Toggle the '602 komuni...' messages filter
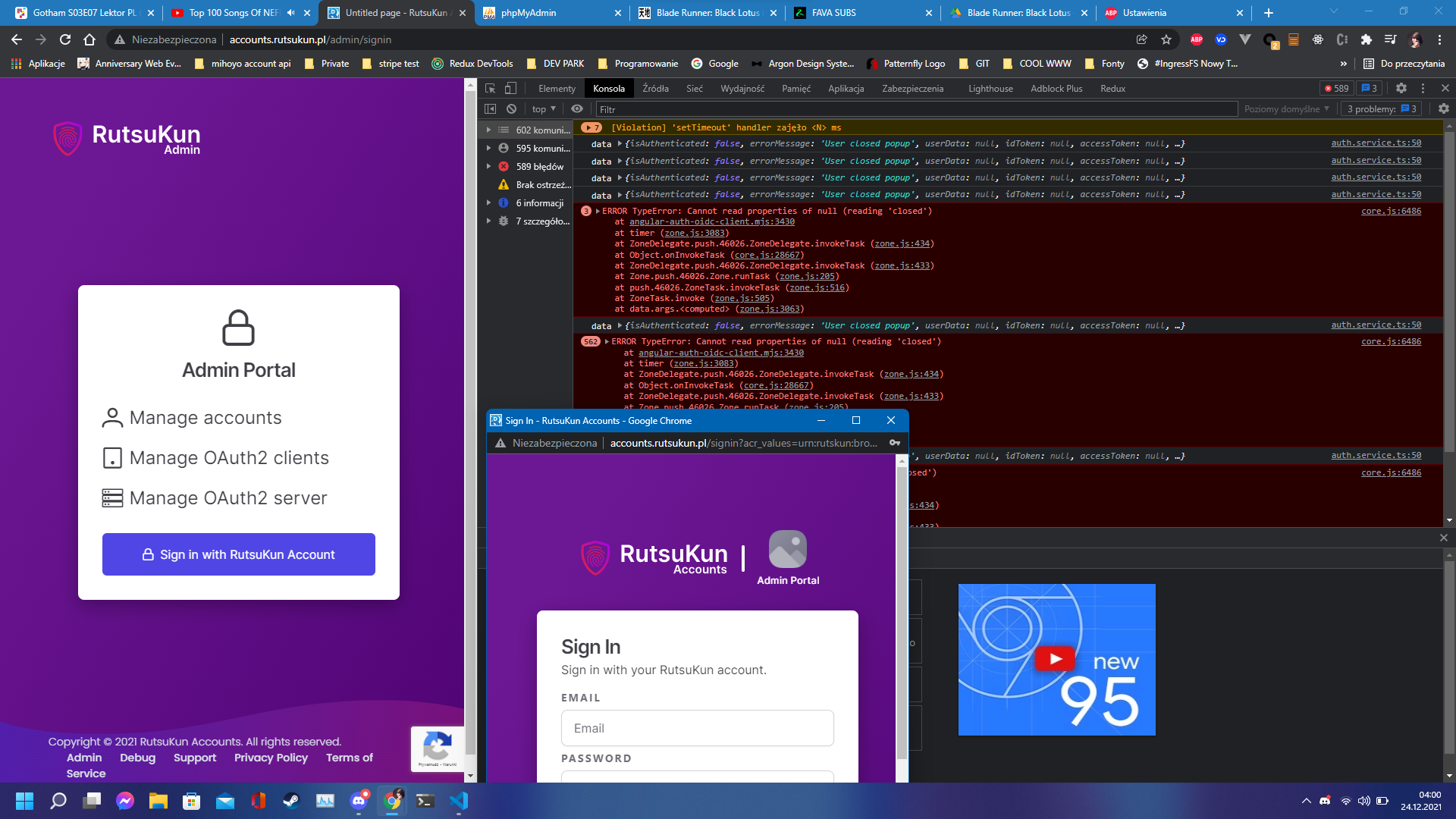This screenshot has height=819, width=1456. click(x=538, y=130)
